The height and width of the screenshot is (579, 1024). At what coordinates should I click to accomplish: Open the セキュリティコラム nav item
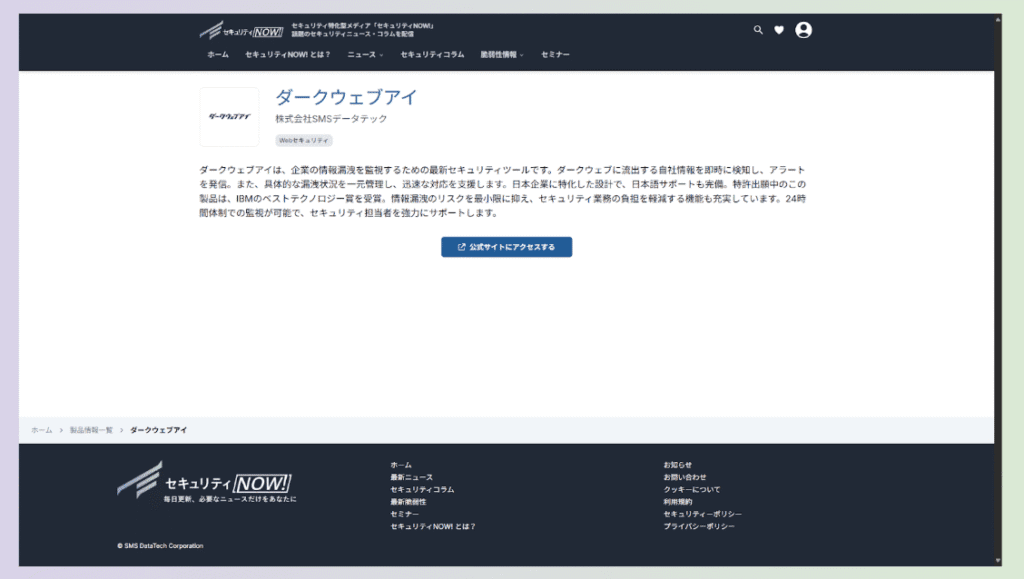[432, 55]
